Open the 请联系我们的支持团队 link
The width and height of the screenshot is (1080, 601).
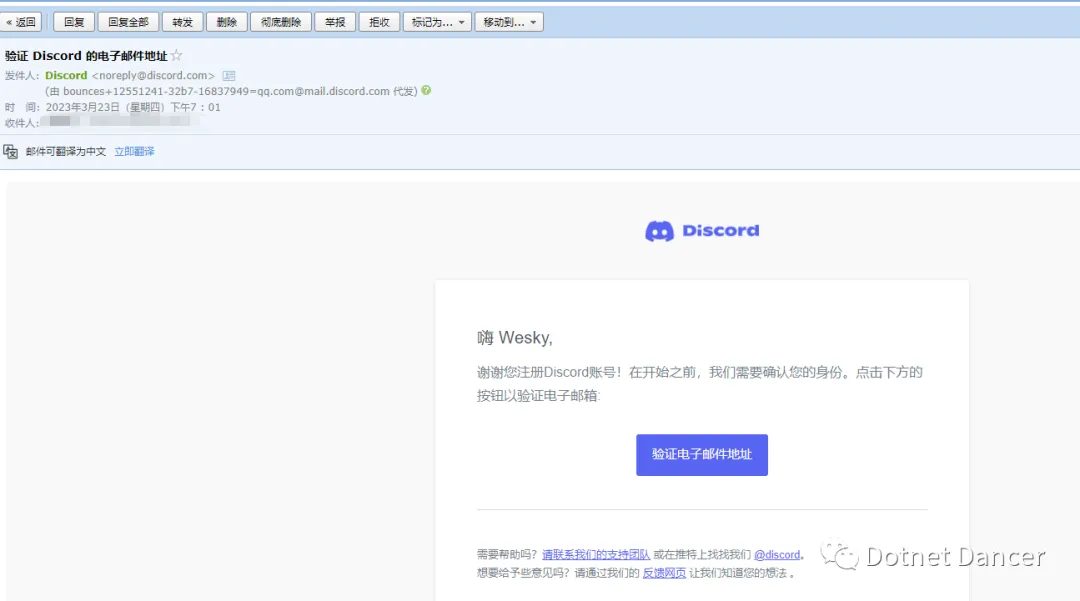point(596,554)
